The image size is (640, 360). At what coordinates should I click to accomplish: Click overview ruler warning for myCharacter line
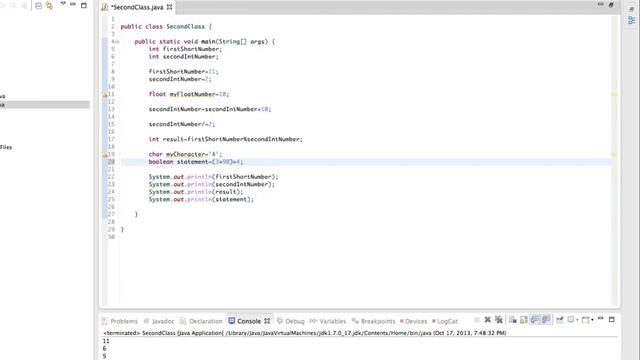pyautogui.click(x=614, y=154)
